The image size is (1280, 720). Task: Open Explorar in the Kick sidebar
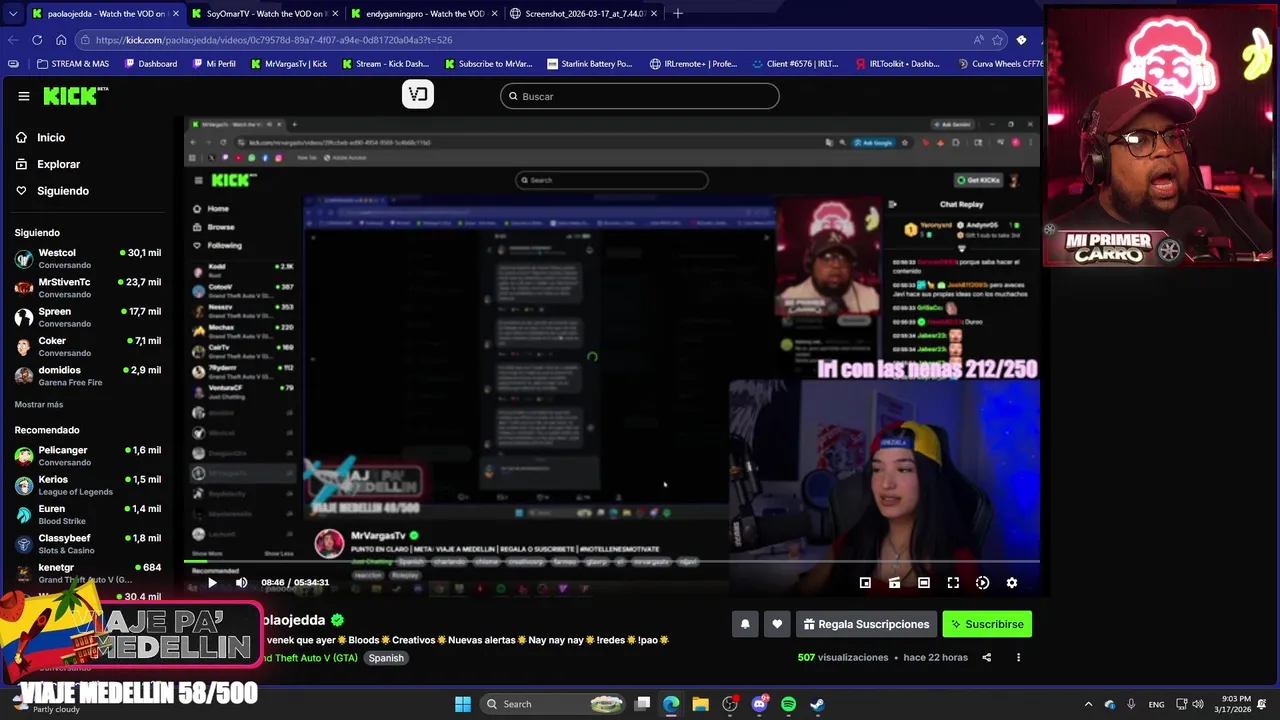58,164
